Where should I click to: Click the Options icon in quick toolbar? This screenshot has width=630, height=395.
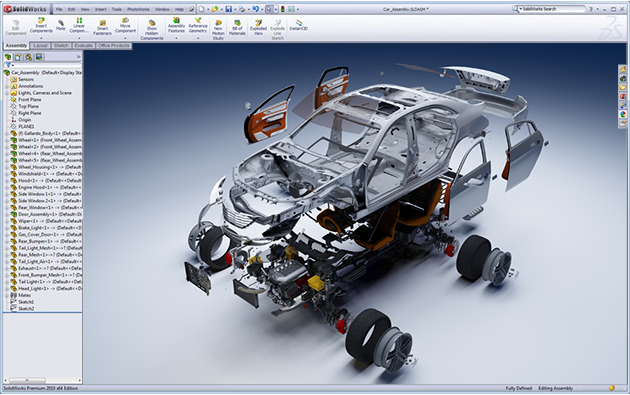click(291, 9)
